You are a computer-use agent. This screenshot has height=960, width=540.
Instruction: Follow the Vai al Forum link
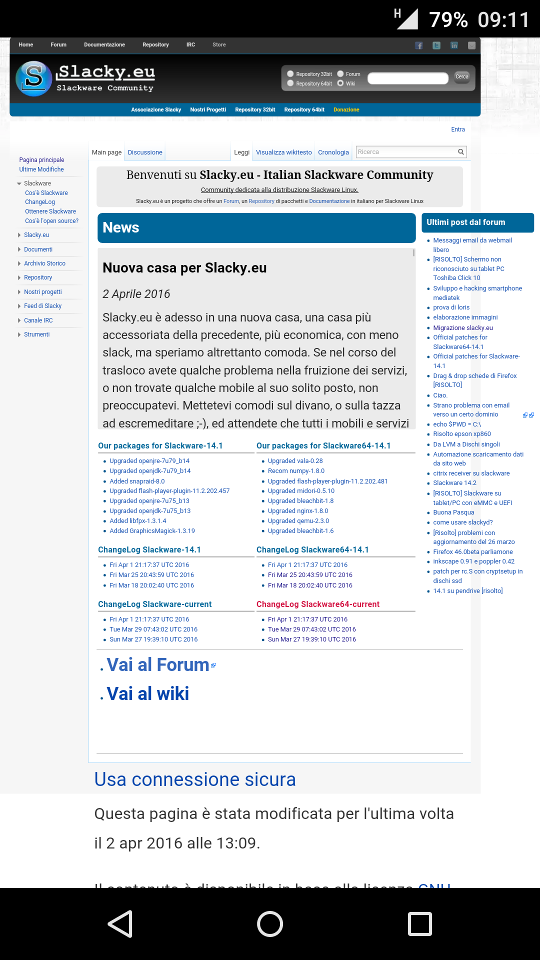(x=157, y=665)
